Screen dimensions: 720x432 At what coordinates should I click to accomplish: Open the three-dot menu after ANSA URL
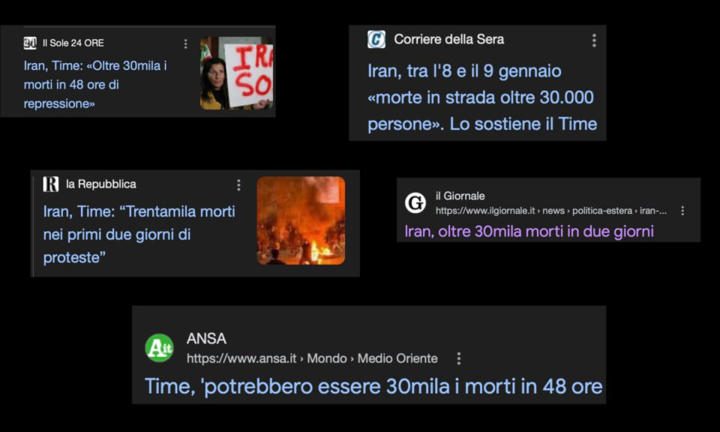[x=459, y=359]
